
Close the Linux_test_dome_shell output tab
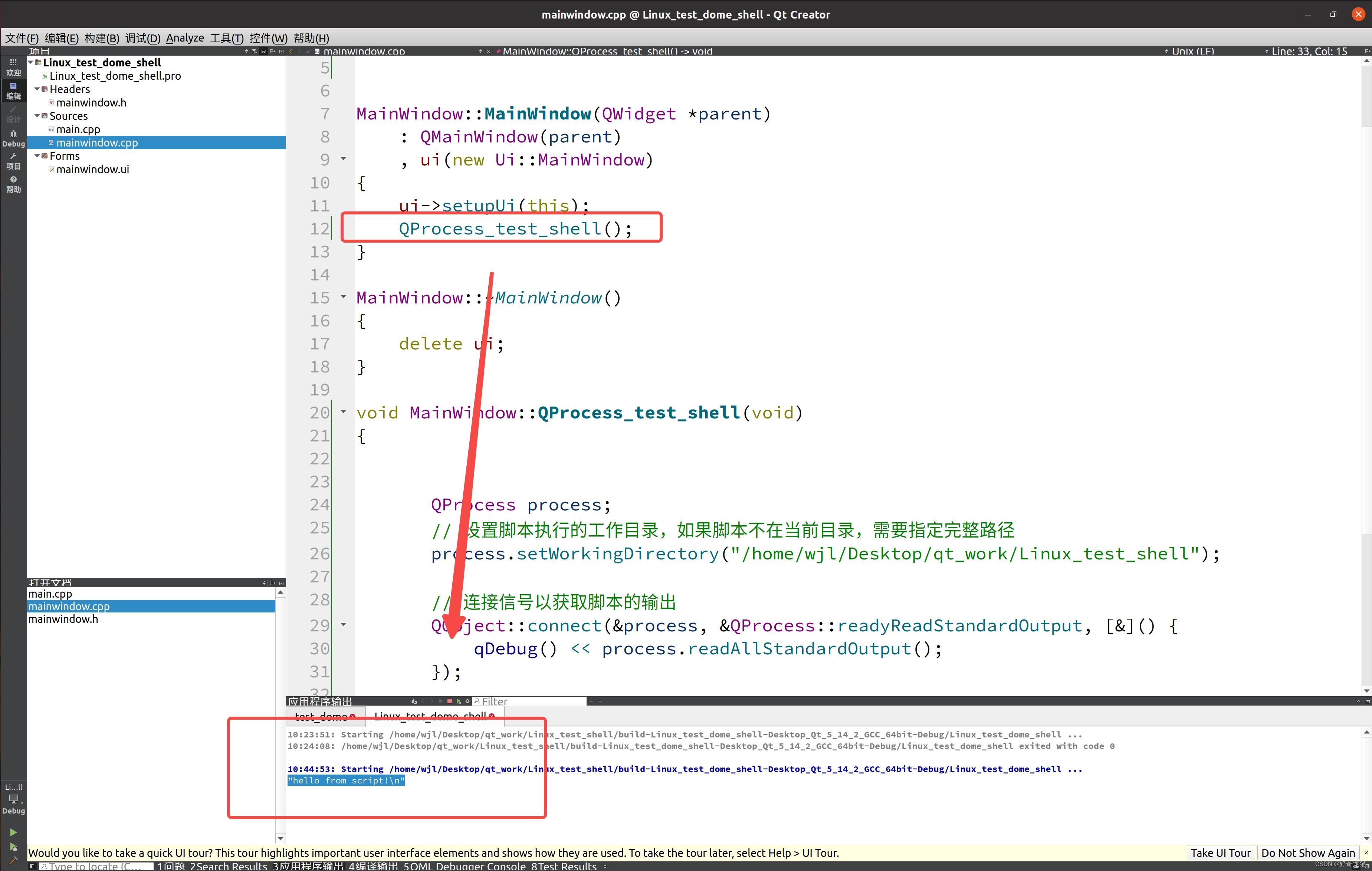(x=492, y=717)
